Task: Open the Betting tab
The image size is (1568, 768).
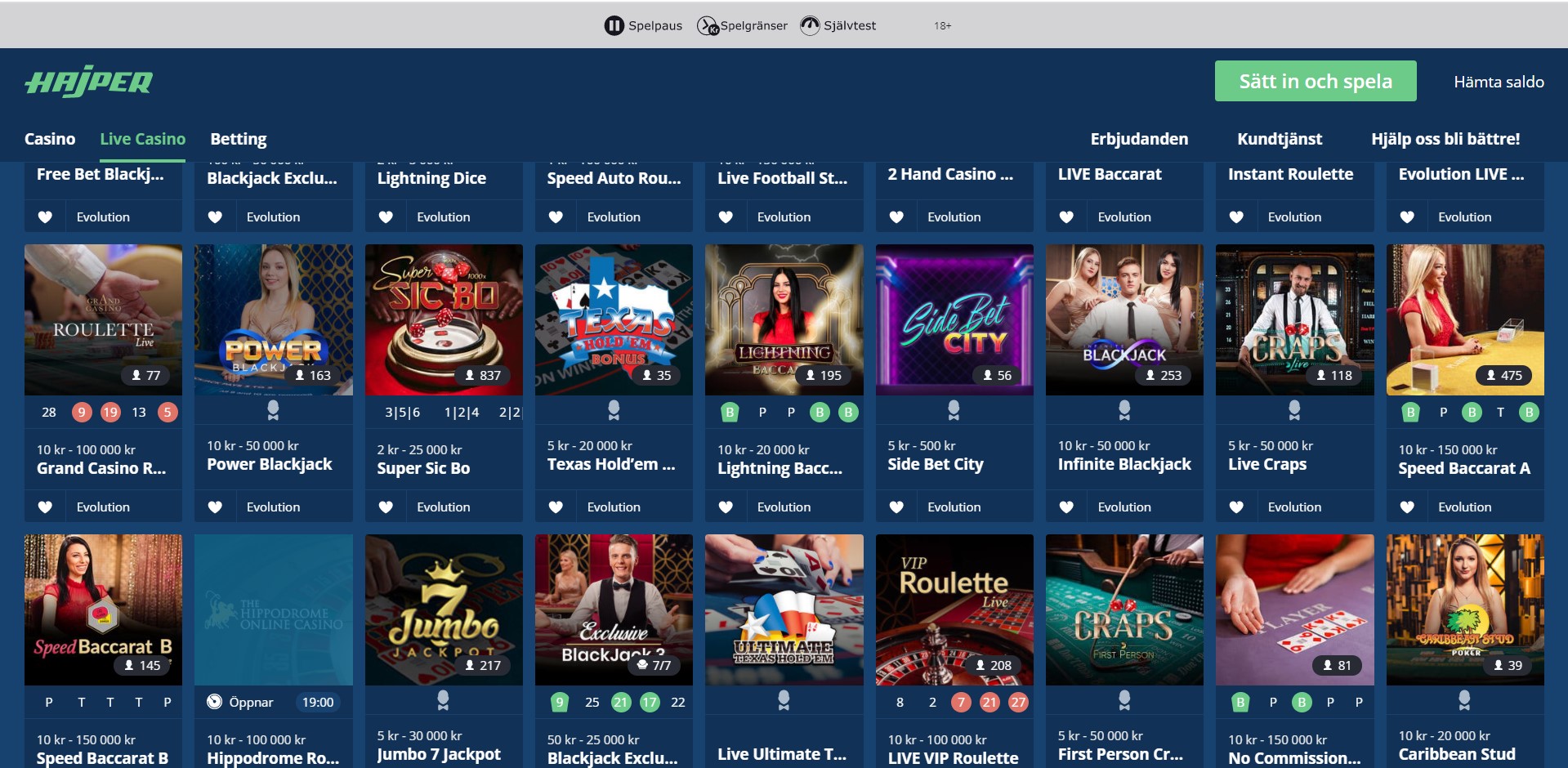Action: [239, 139]
